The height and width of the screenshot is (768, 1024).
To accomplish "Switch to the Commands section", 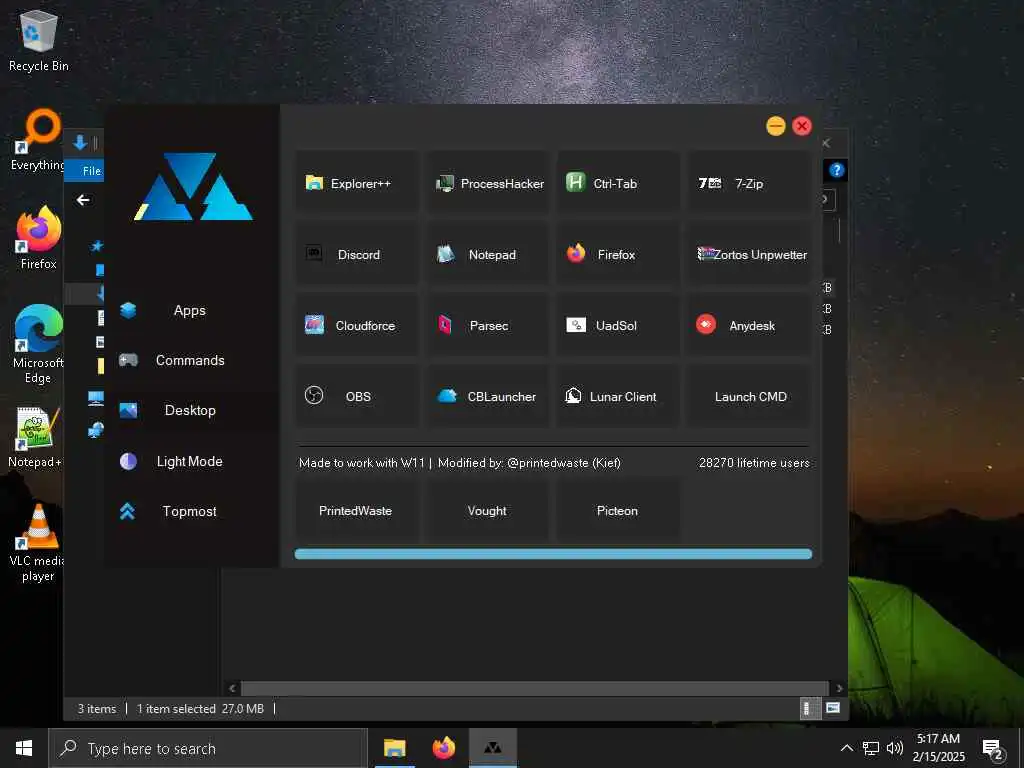I will point(191,360).
